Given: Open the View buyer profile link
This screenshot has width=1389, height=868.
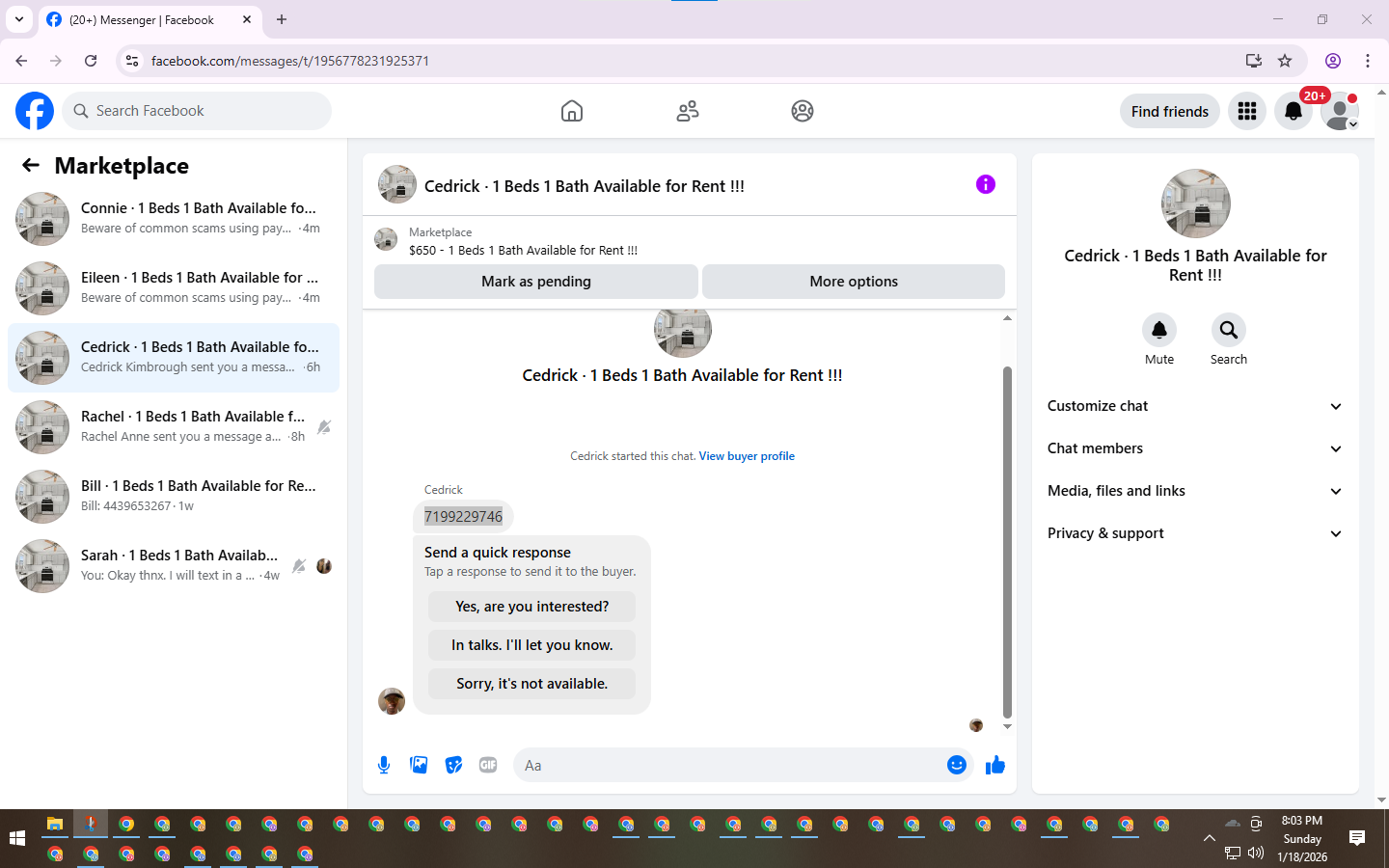Looking at the screenshot, I should [x=747, y=456].
